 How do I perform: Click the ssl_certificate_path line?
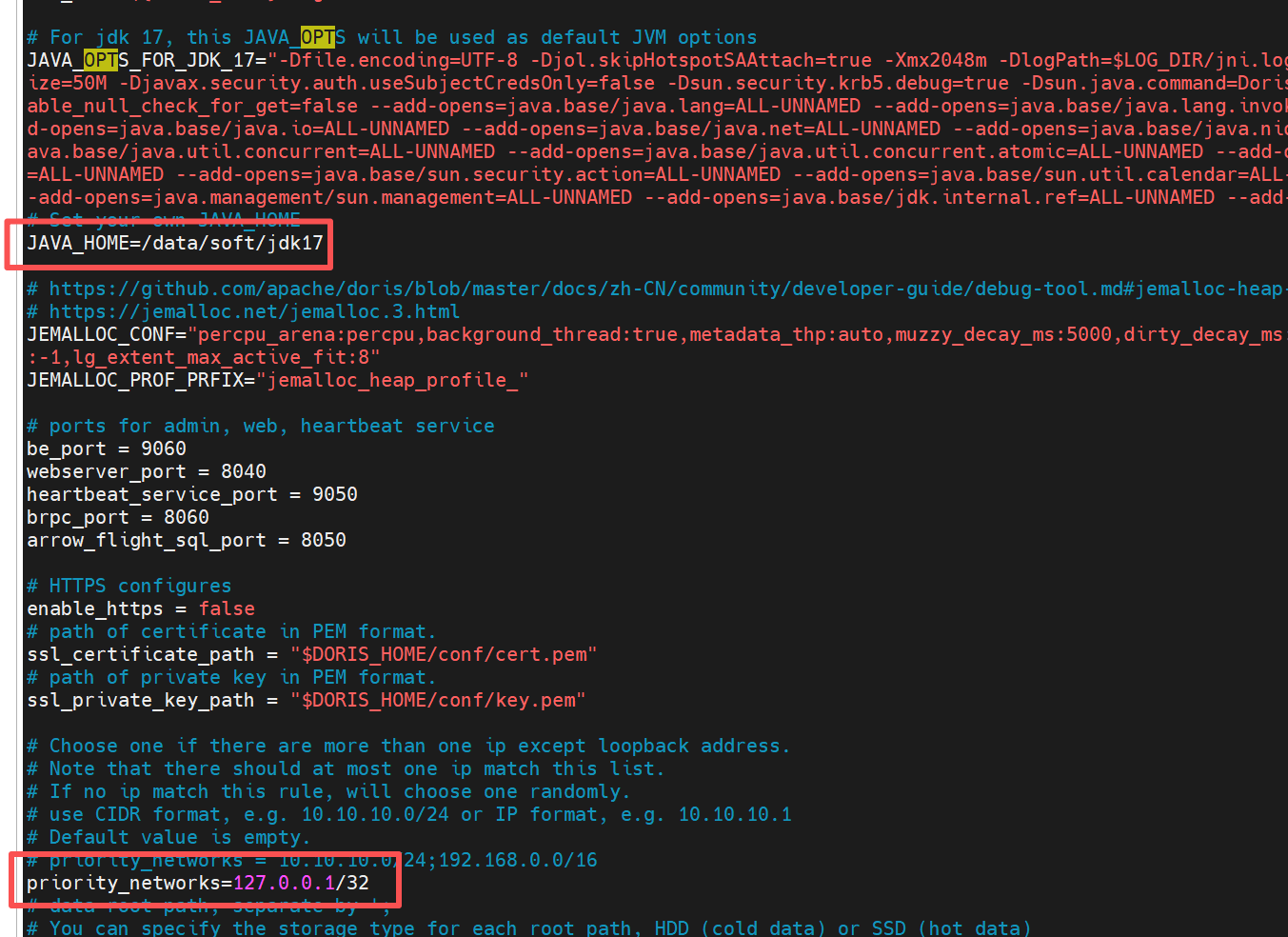point(312,654)
